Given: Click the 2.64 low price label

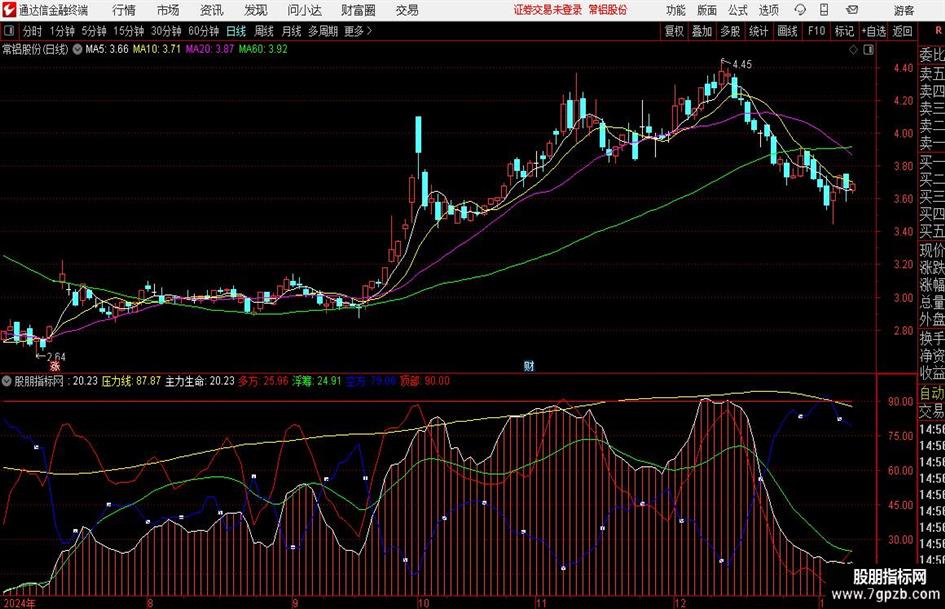Looking at the screenshot, I should 55,356.
